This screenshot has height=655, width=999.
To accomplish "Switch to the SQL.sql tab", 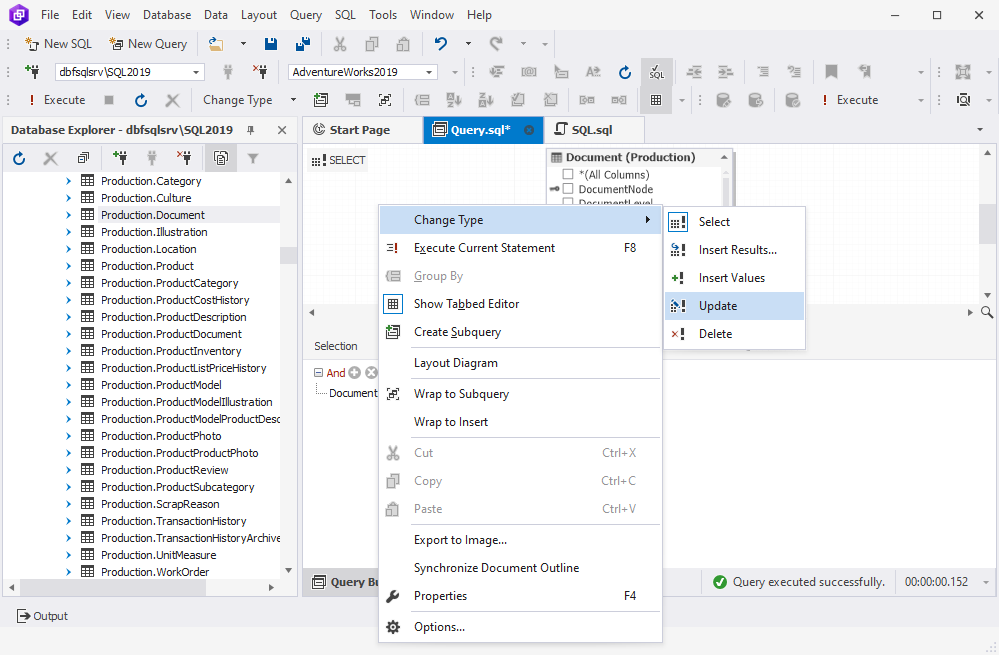I will point(591,129).
